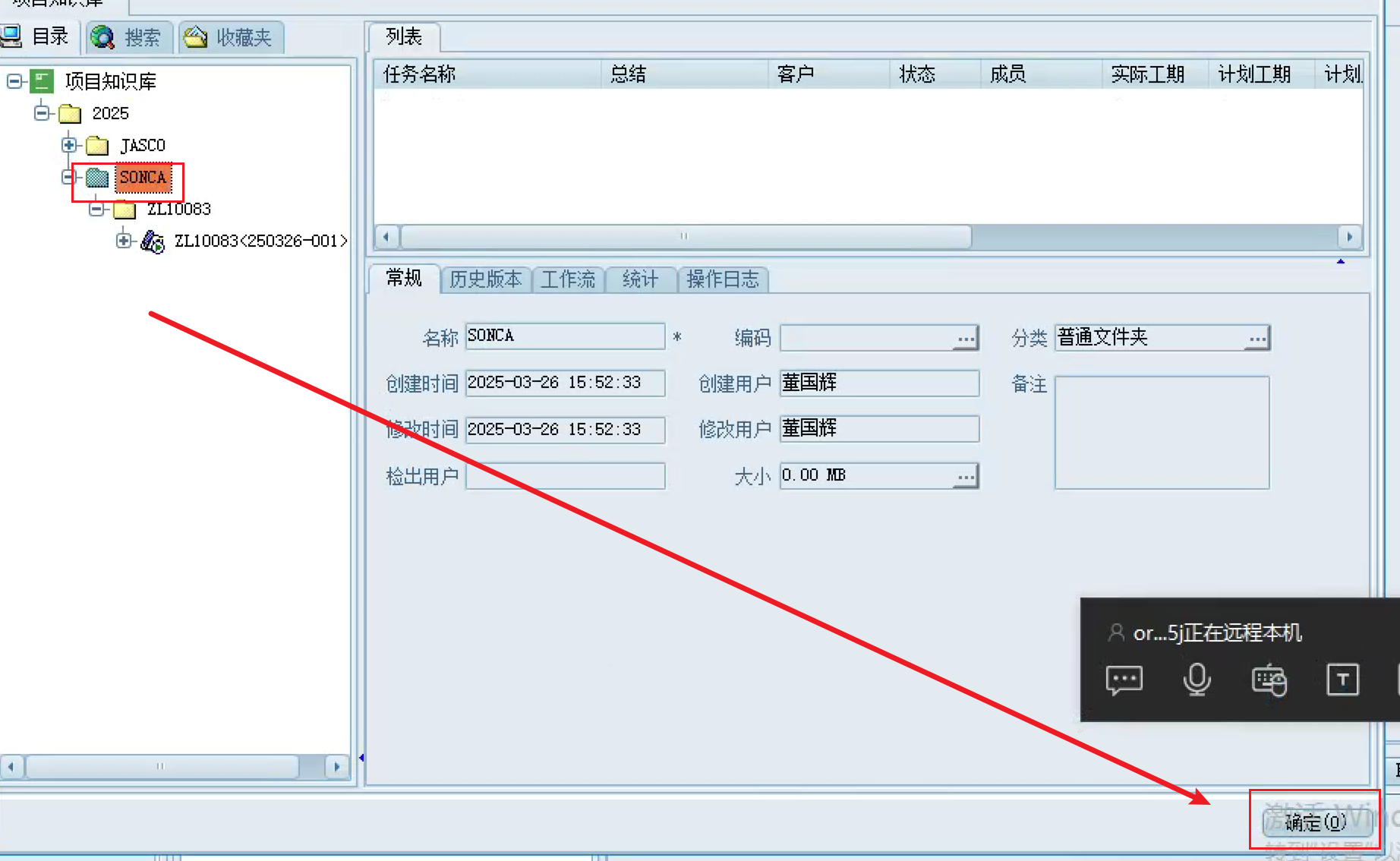This screenshot has height=861, width=1400.
Task: Click the 计划工期 column header
Action: coord(1262,74)
